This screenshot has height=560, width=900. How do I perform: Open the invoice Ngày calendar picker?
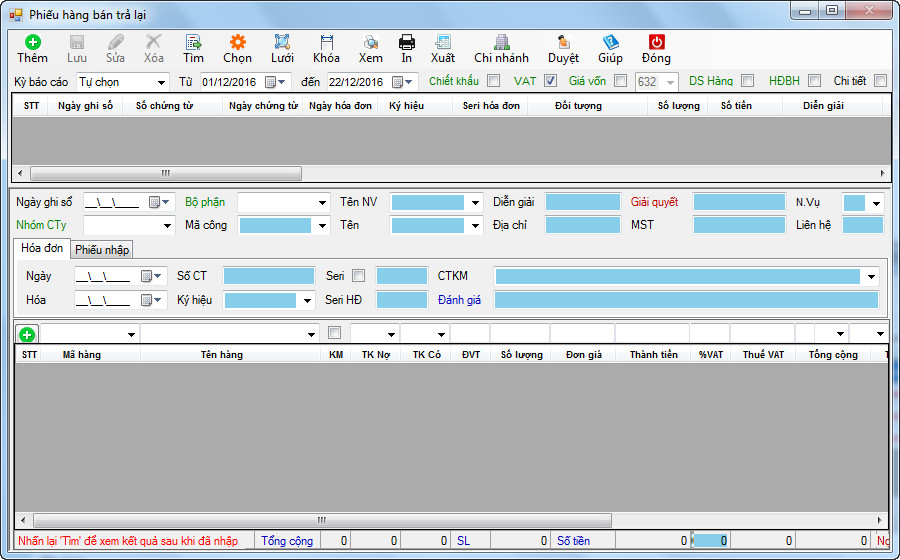tap(151, 276)
